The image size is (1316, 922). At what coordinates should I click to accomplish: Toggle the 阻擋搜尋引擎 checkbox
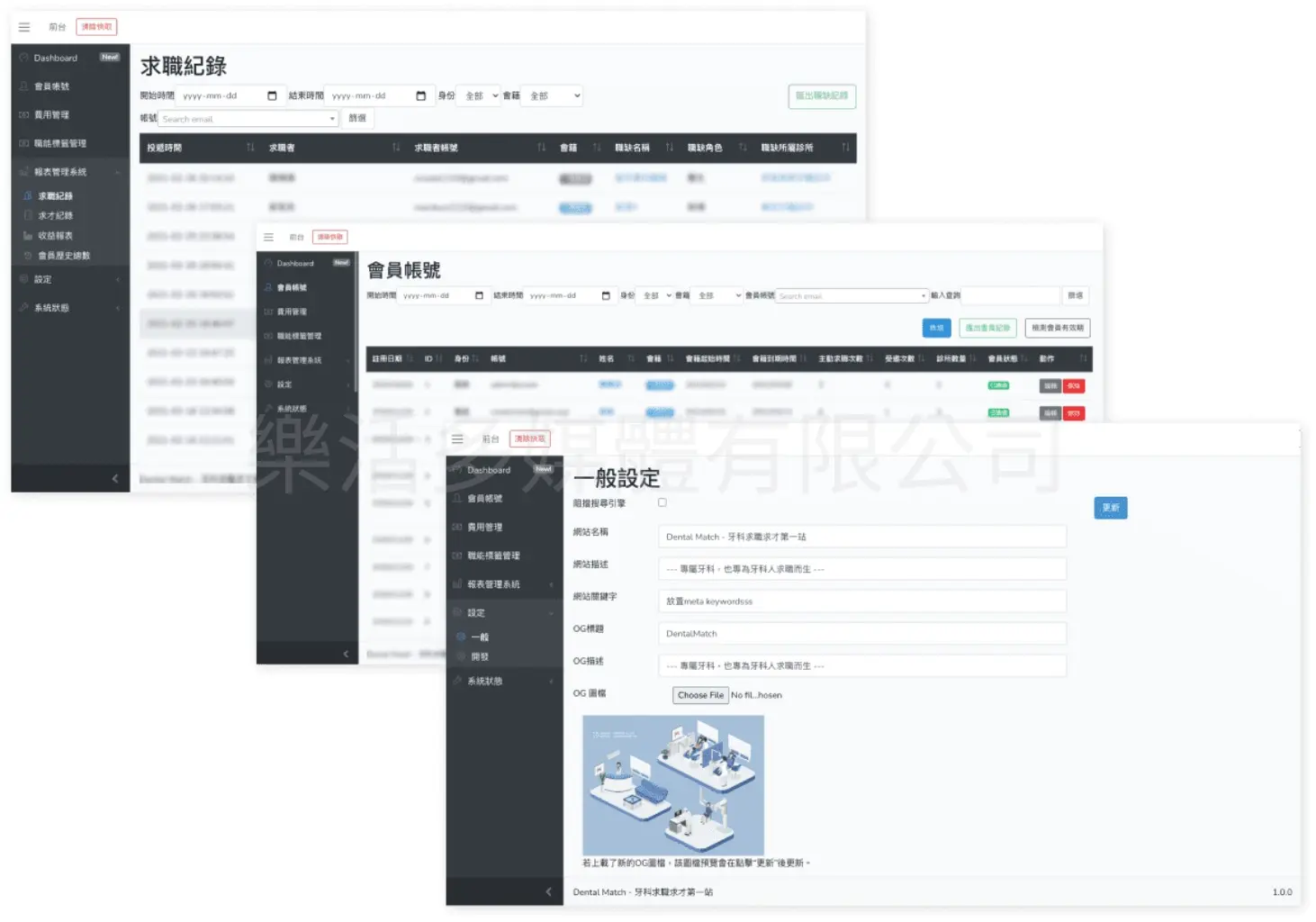[x=663, y=502]
